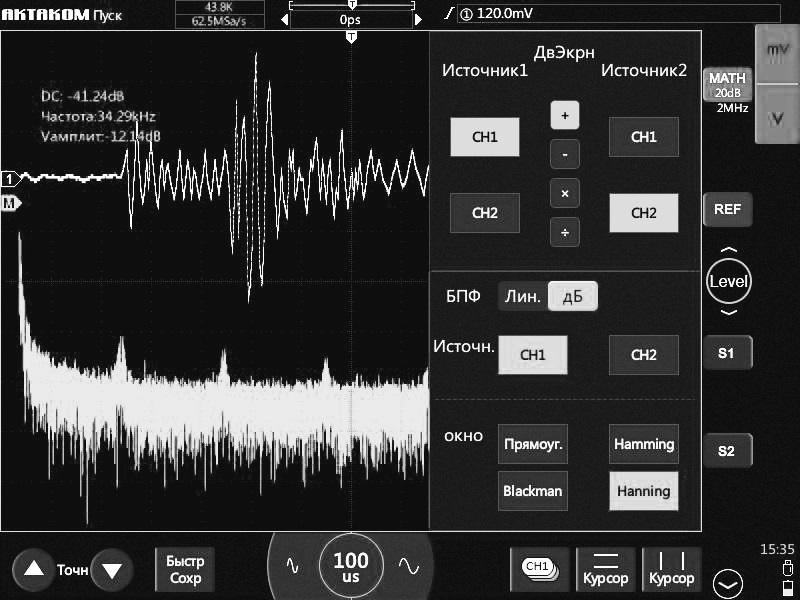Tap the 100 us timebase dial
Screen dimensions: 800x600
coord(350,567)
